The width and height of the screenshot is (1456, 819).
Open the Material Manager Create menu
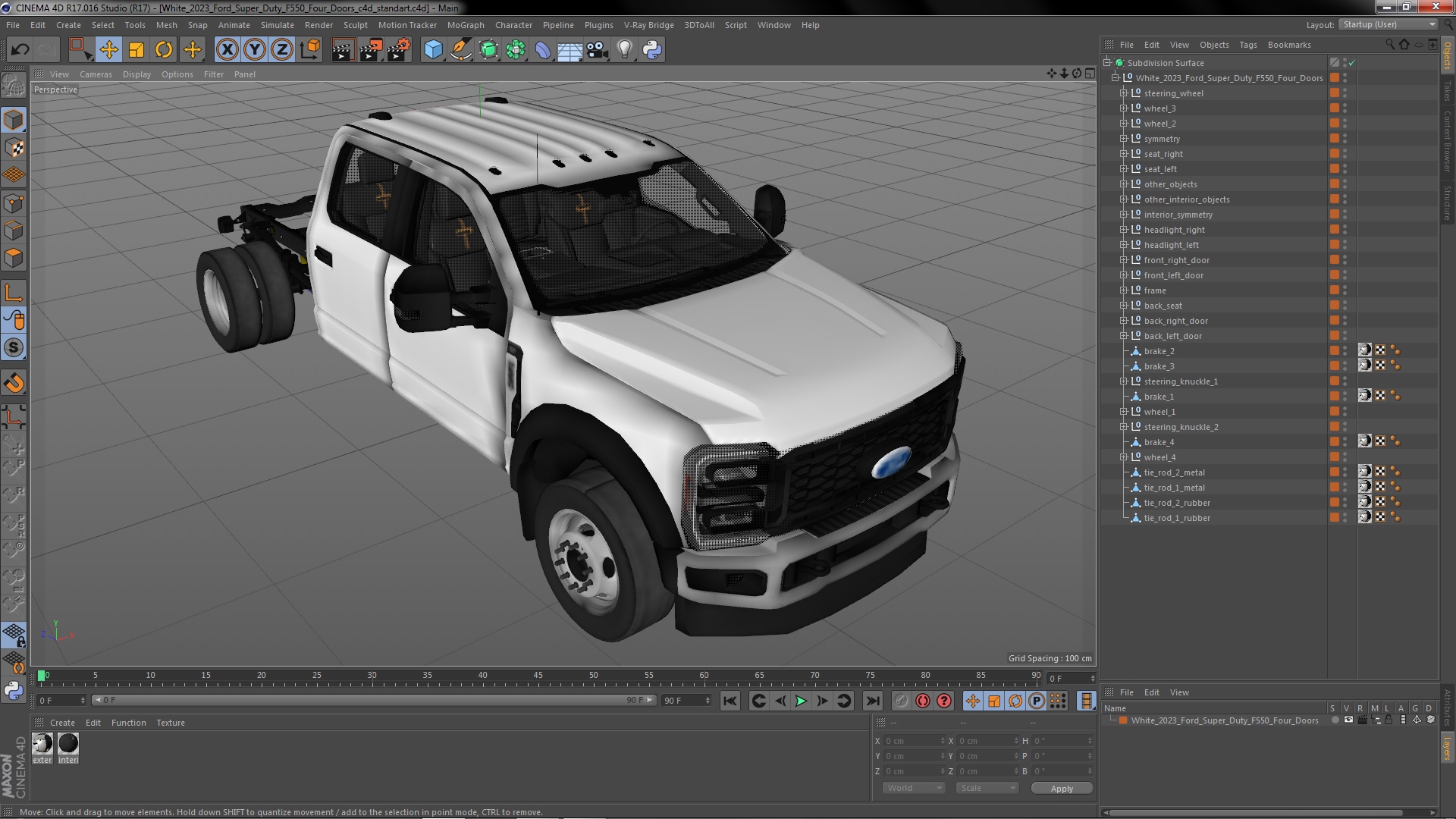pyautogui.click(x=62, y=723)
